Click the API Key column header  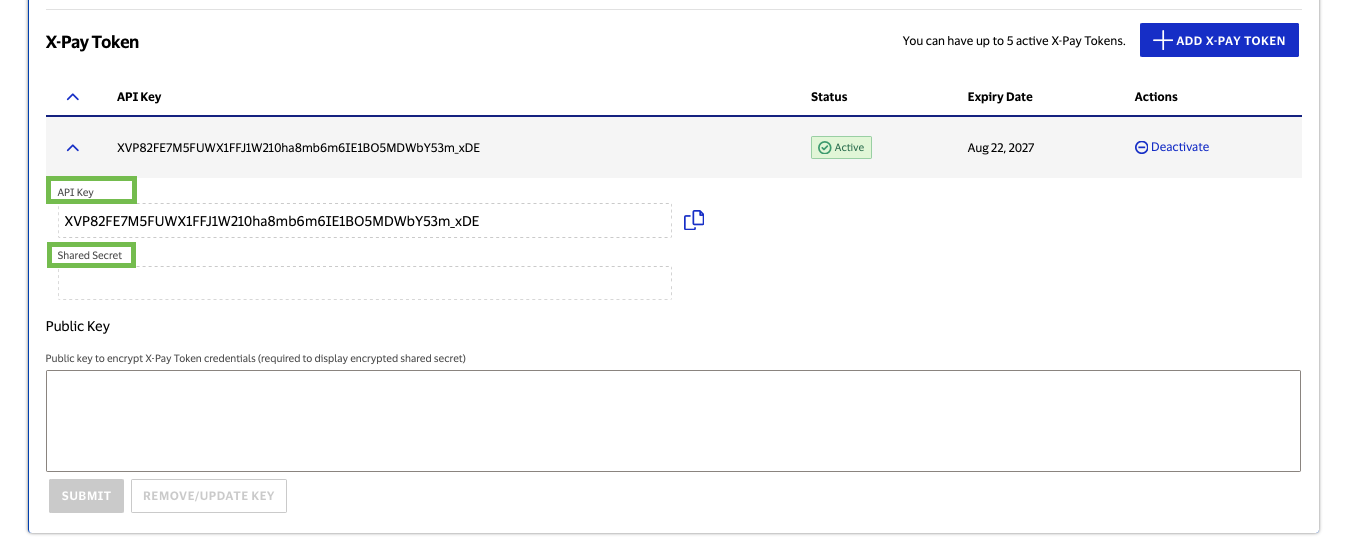click(x=139, y=97)
